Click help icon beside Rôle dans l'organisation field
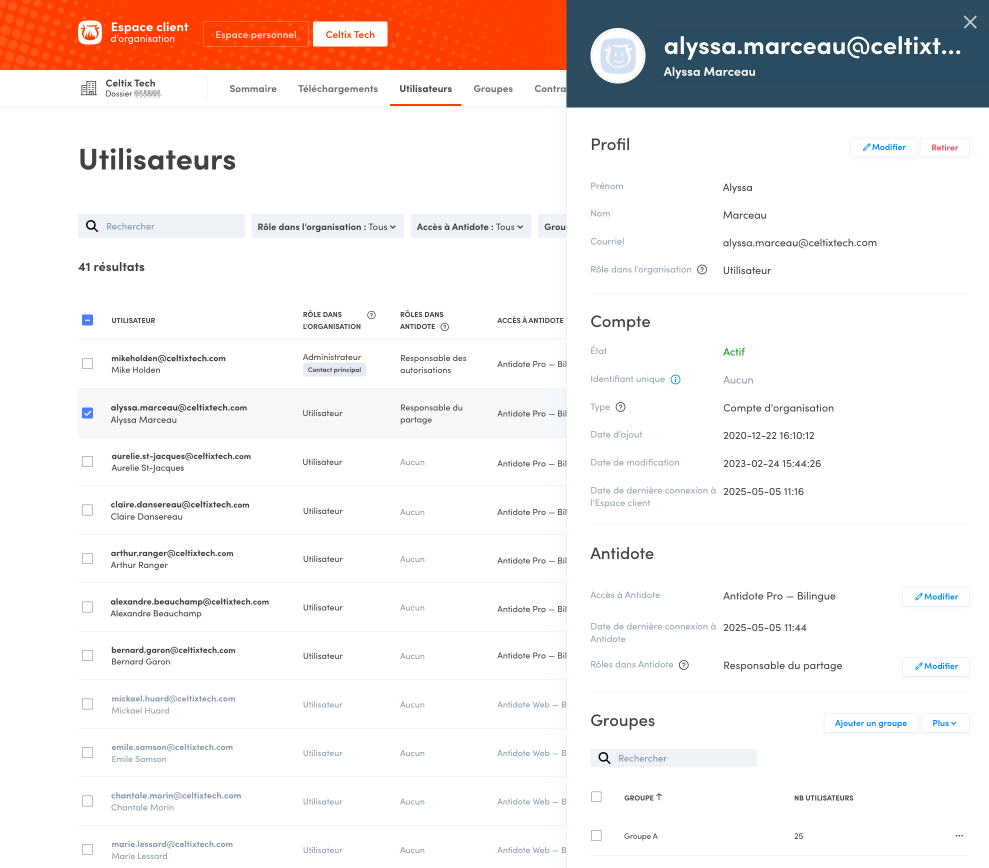 [x=702, y=270]
